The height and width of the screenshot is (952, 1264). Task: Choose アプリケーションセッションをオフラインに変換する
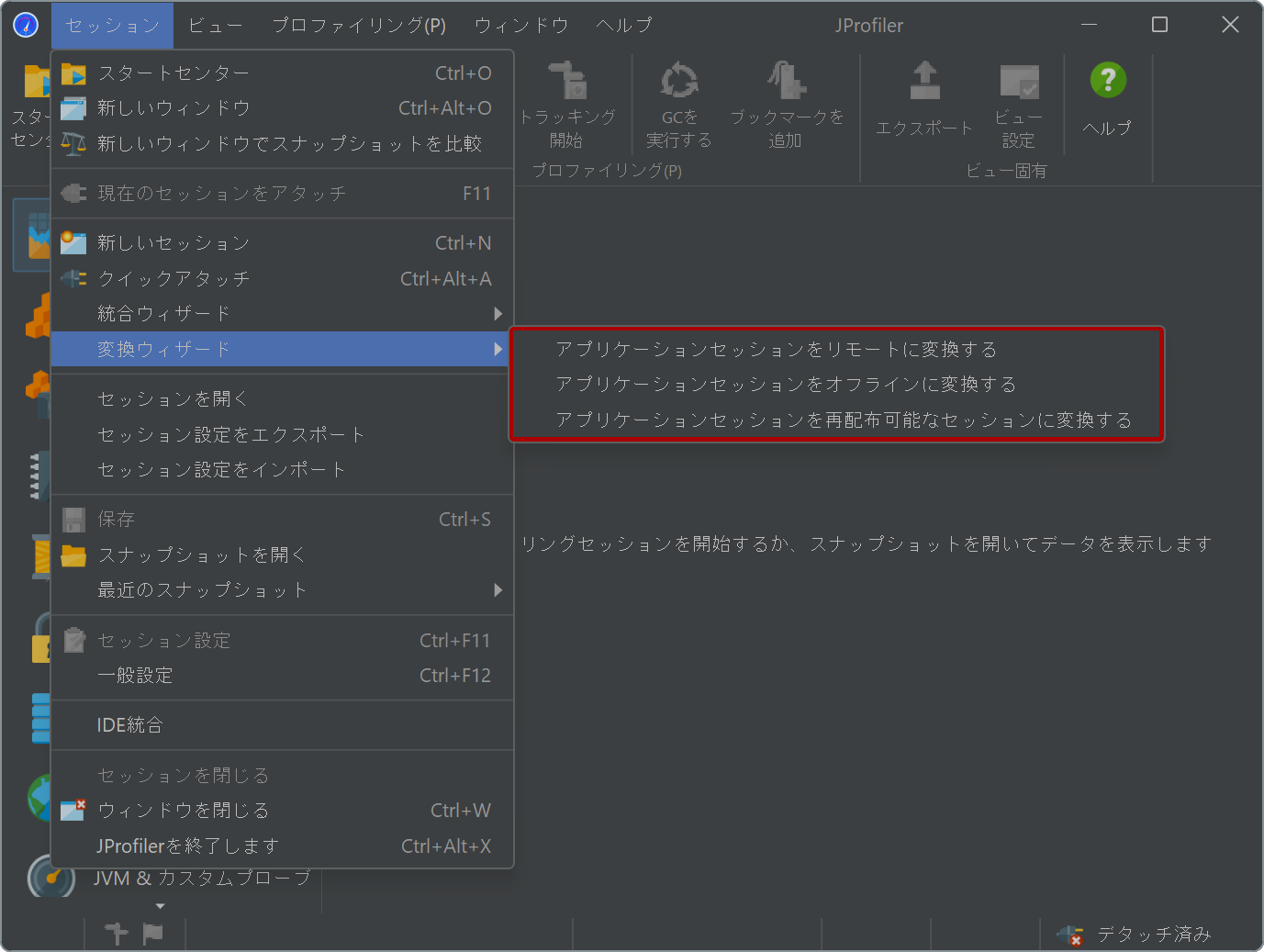tap(837, 385)
